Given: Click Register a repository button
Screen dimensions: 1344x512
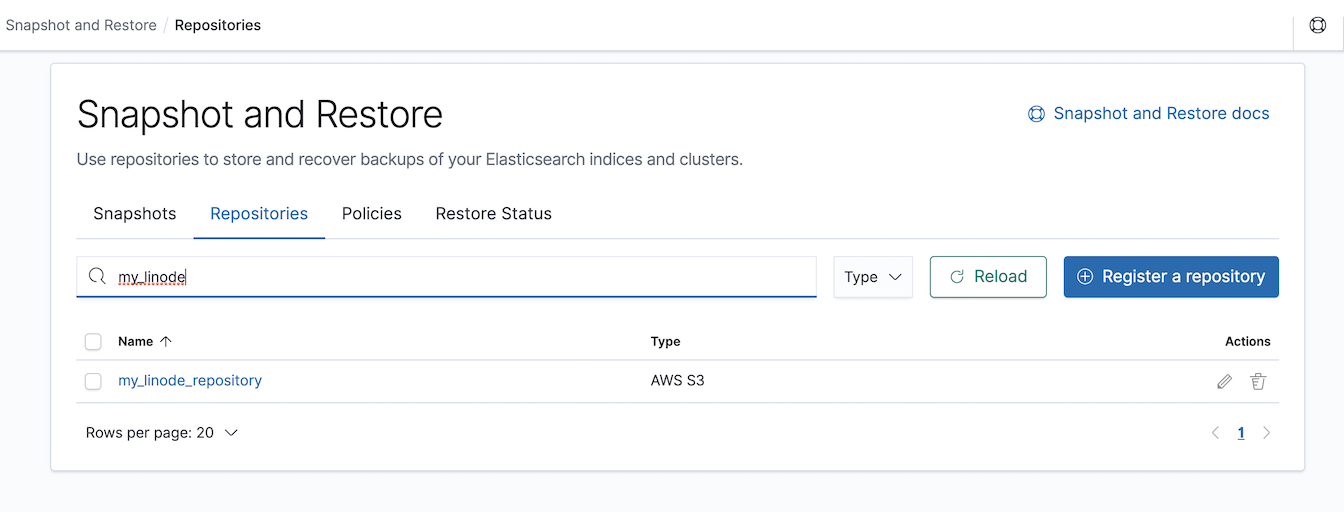Looking at the screenshot, I should point(1171,277).
